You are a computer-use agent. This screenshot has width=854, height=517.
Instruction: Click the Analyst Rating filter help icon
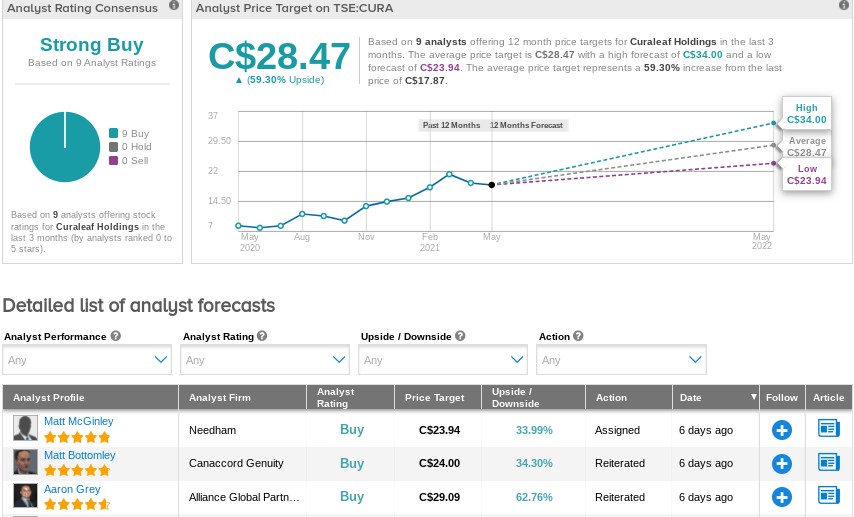[262, 336]
